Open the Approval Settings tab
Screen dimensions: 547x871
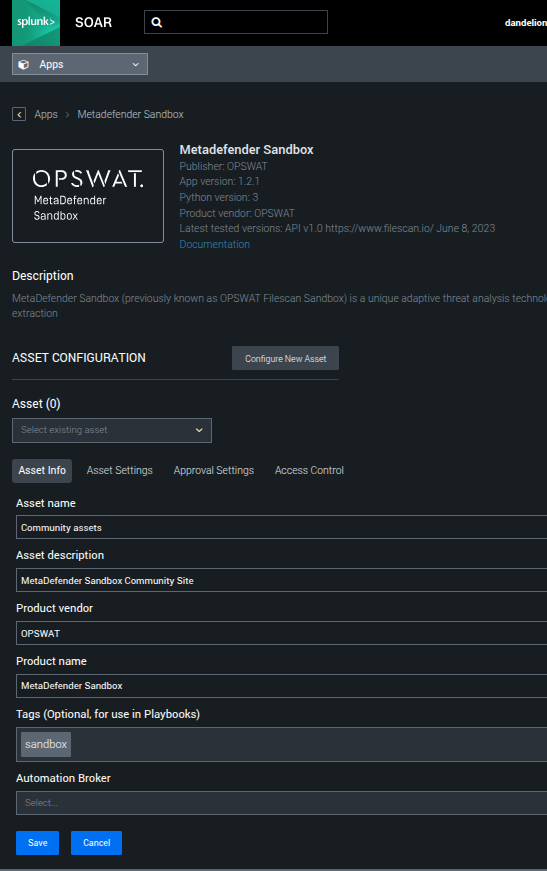pos(214,470)
